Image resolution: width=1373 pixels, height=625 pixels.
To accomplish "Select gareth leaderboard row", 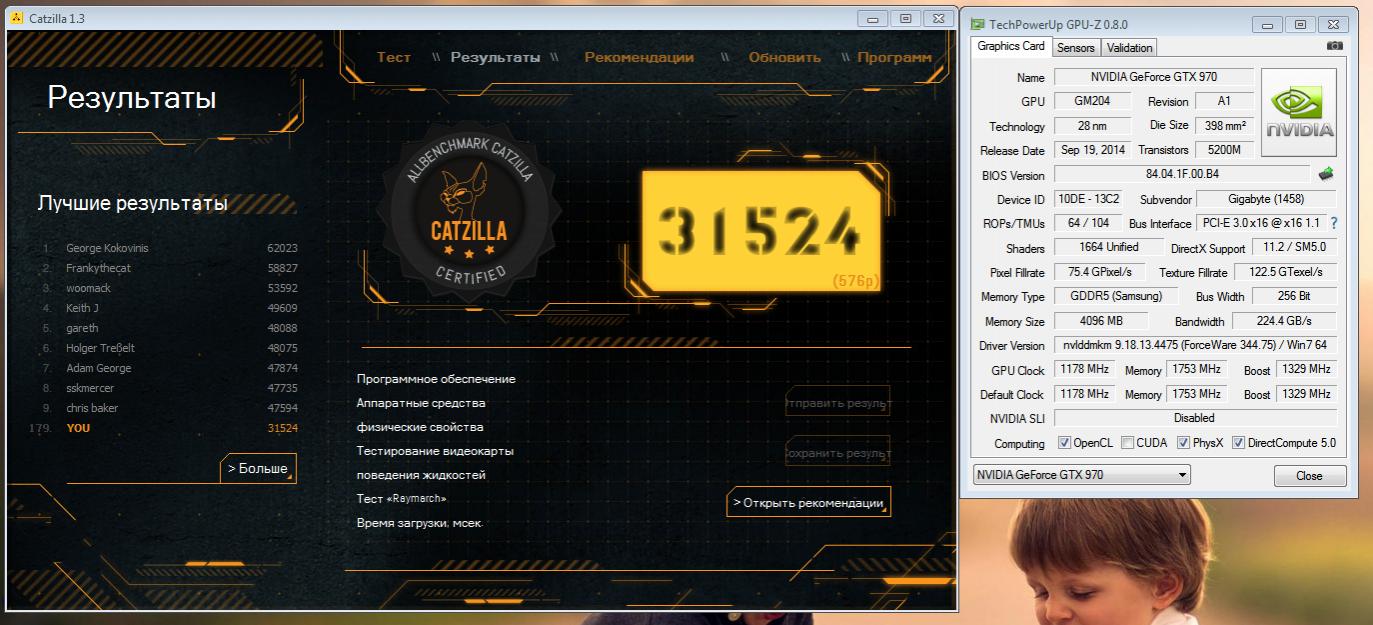I will click(170, 328).
